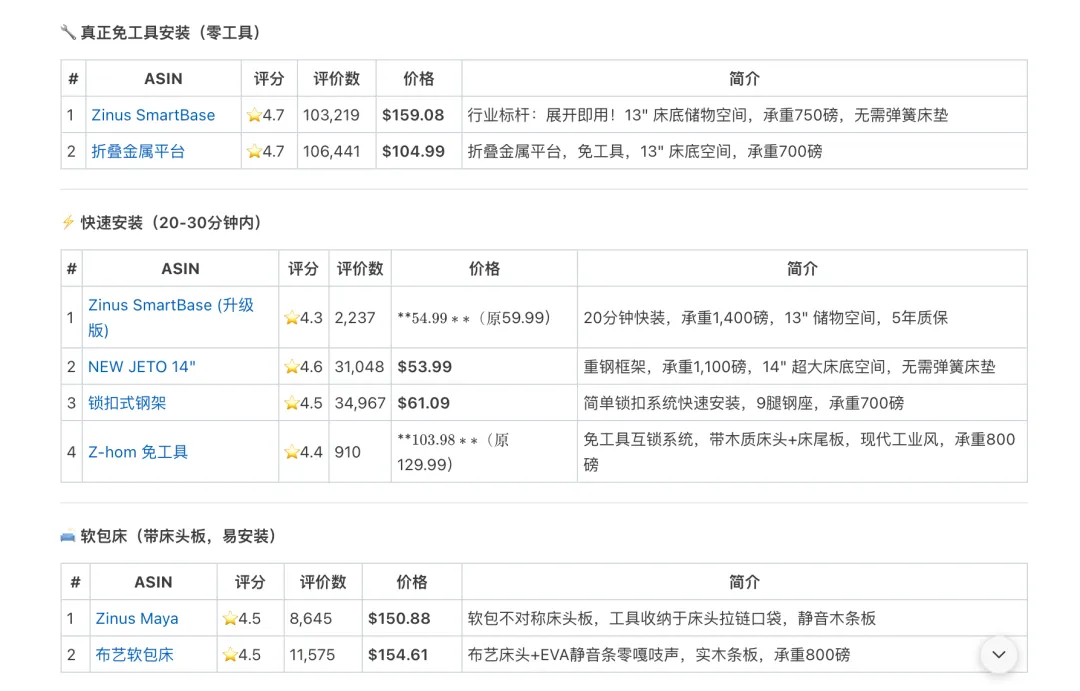Click the star icon in Zinus SmartBase $159.08 row

coord(254,115)
